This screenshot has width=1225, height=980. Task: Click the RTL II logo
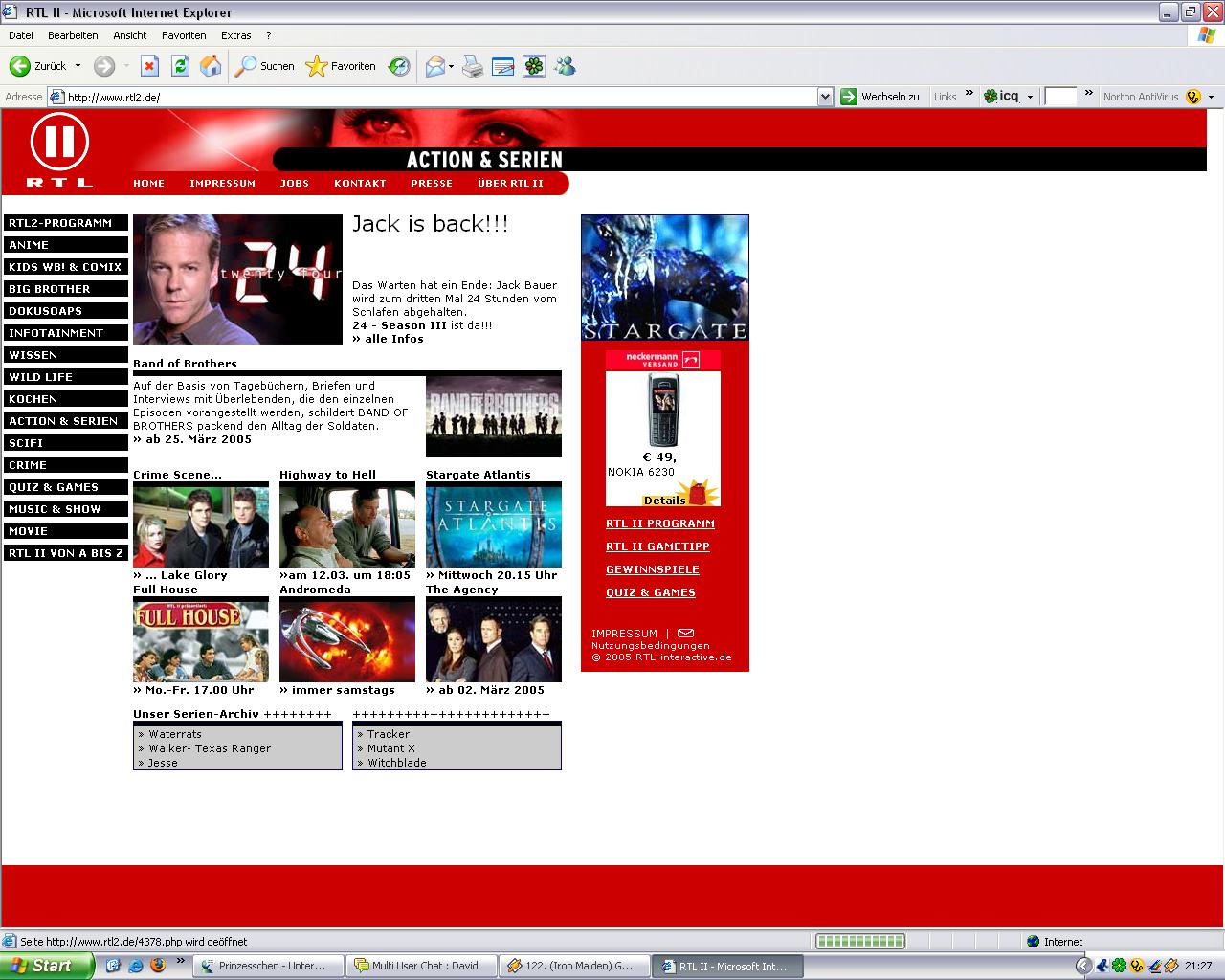[59, 149]
